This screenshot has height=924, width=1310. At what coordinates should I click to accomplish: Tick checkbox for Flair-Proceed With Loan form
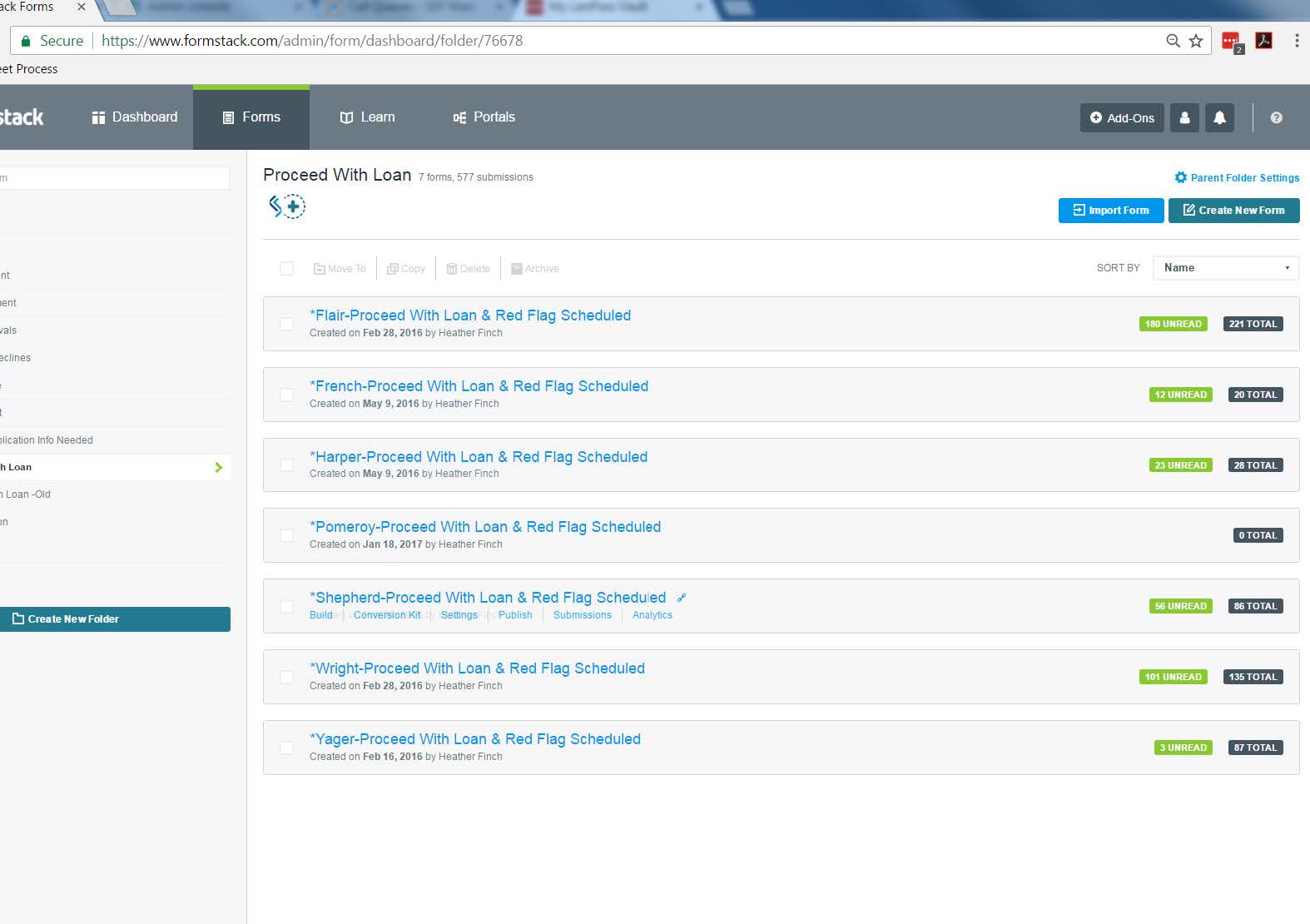[x=286, y=324]
